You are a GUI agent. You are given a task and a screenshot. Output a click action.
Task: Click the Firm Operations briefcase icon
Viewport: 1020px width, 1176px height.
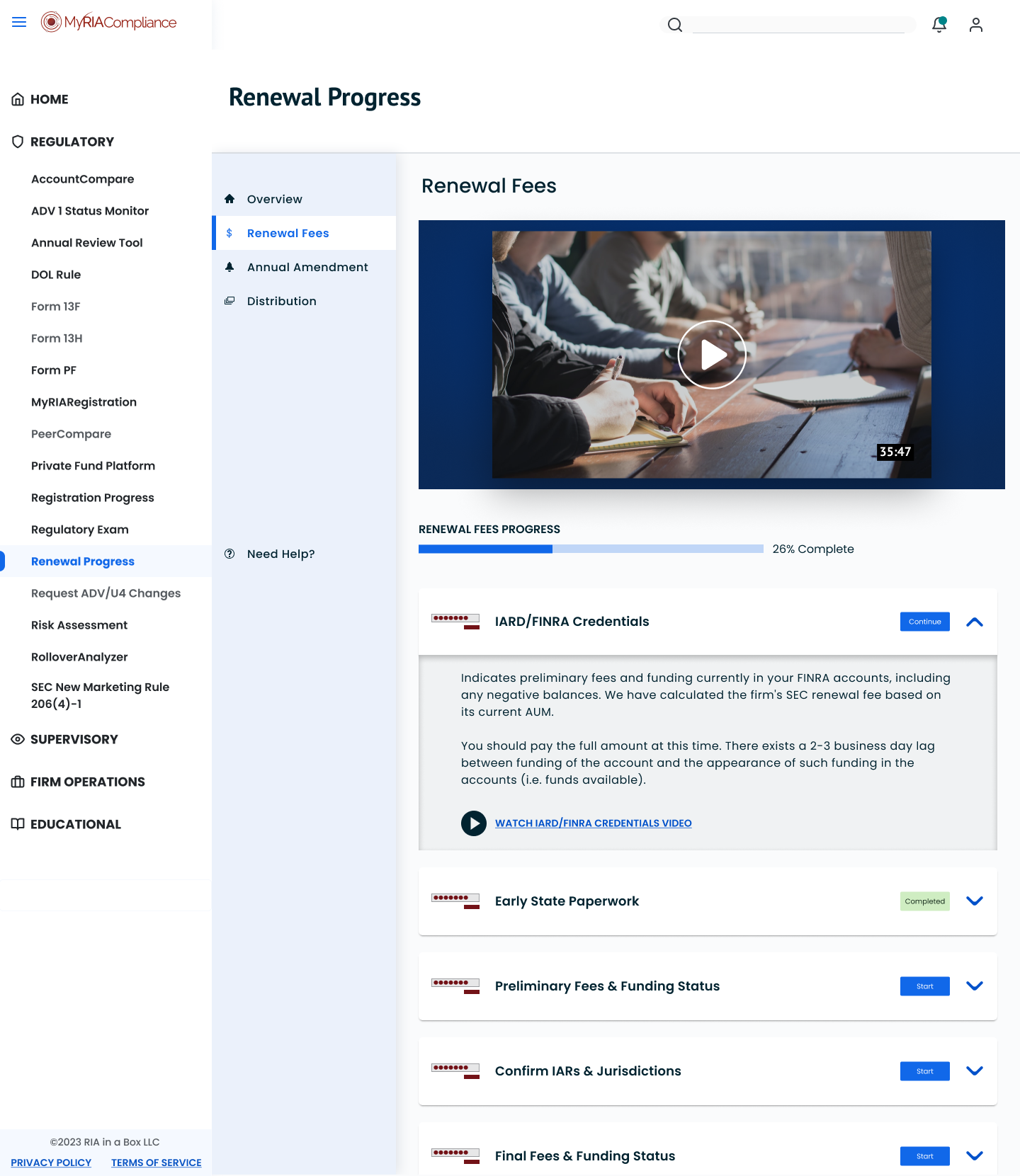18,782
